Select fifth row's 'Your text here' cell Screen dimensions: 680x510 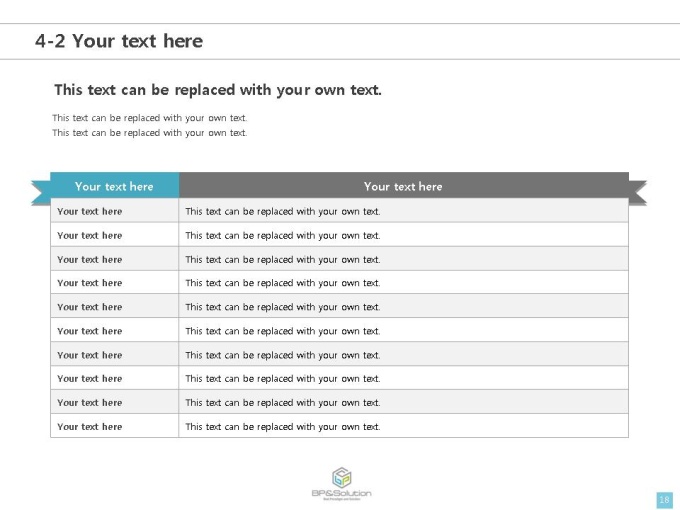114,306
